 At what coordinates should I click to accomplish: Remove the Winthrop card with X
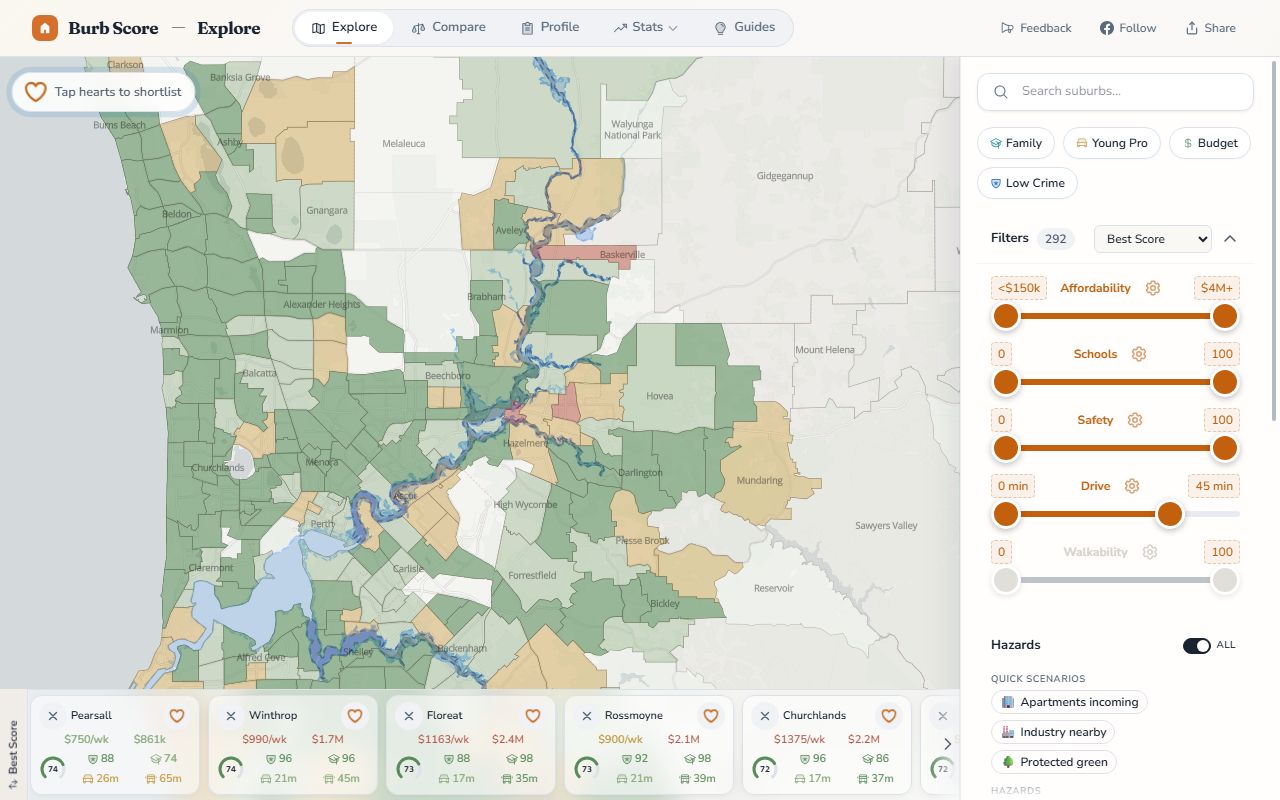(230, 716)
